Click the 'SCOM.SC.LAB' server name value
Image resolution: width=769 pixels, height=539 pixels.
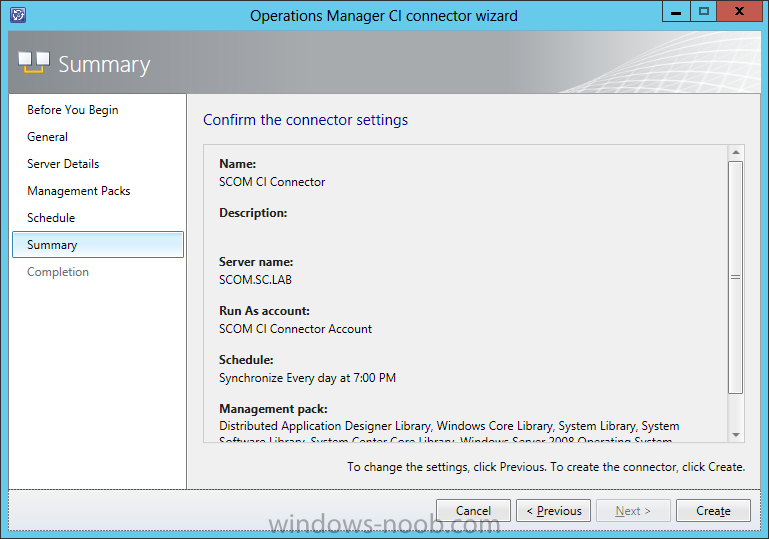[x=256, y=280]
